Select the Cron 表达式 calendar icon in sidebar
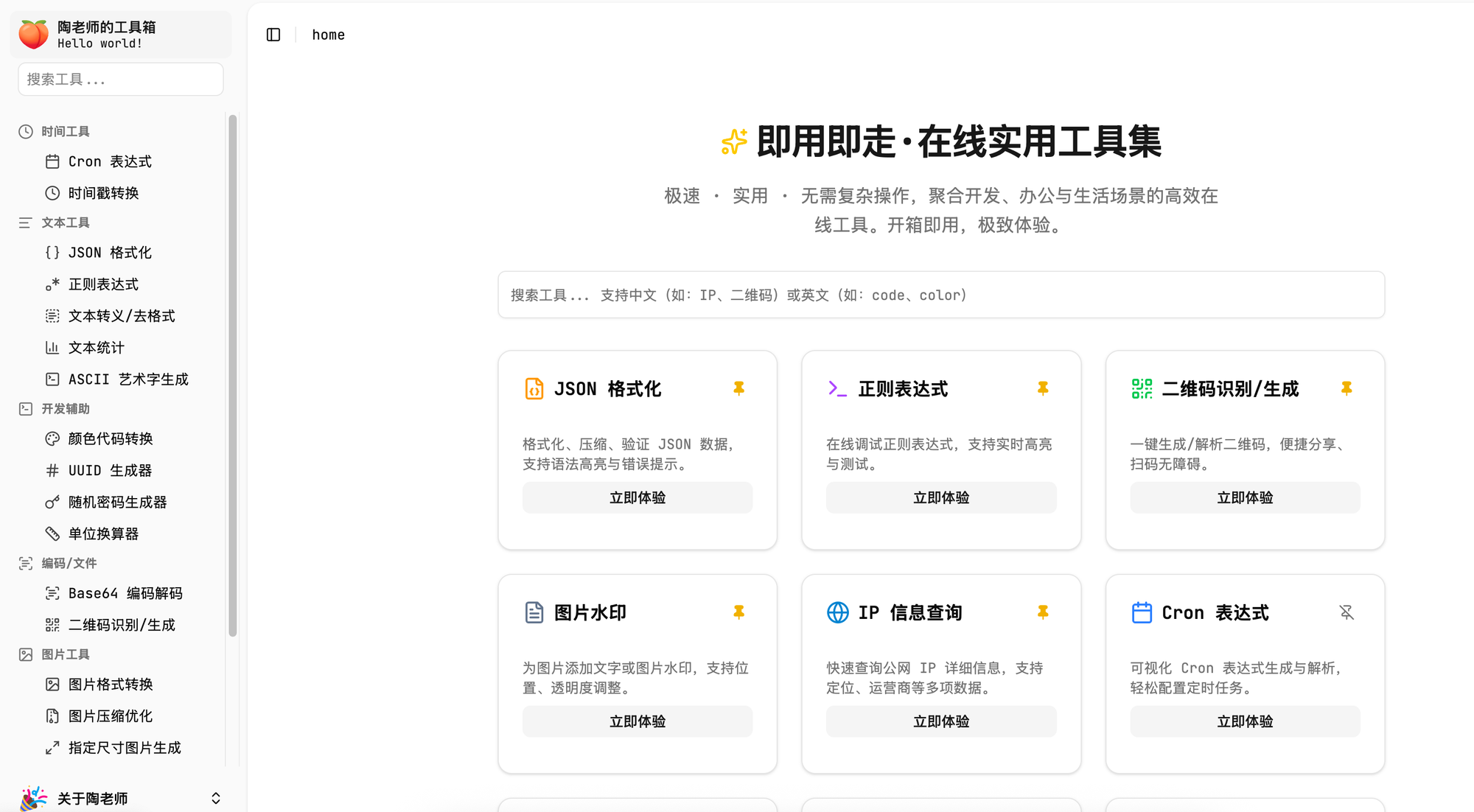 [x=52, y=161]
